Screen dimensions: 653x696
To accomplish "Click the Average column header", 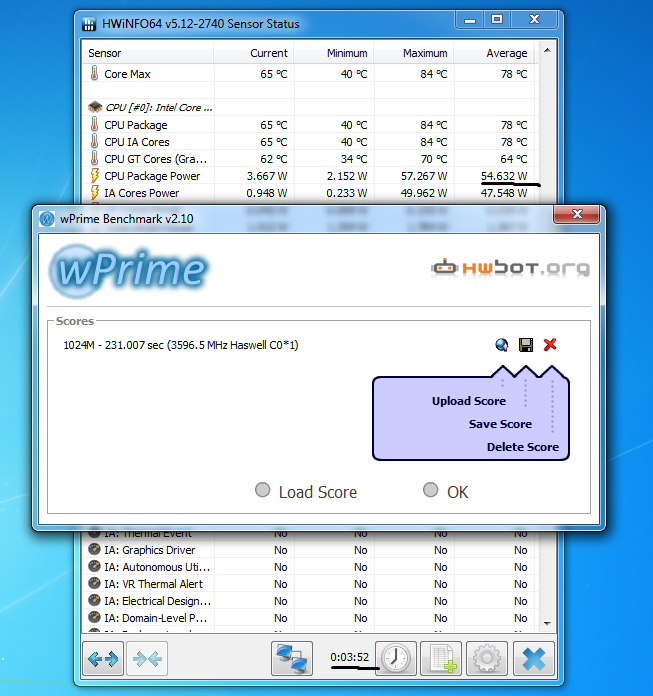I will (493, 53).
